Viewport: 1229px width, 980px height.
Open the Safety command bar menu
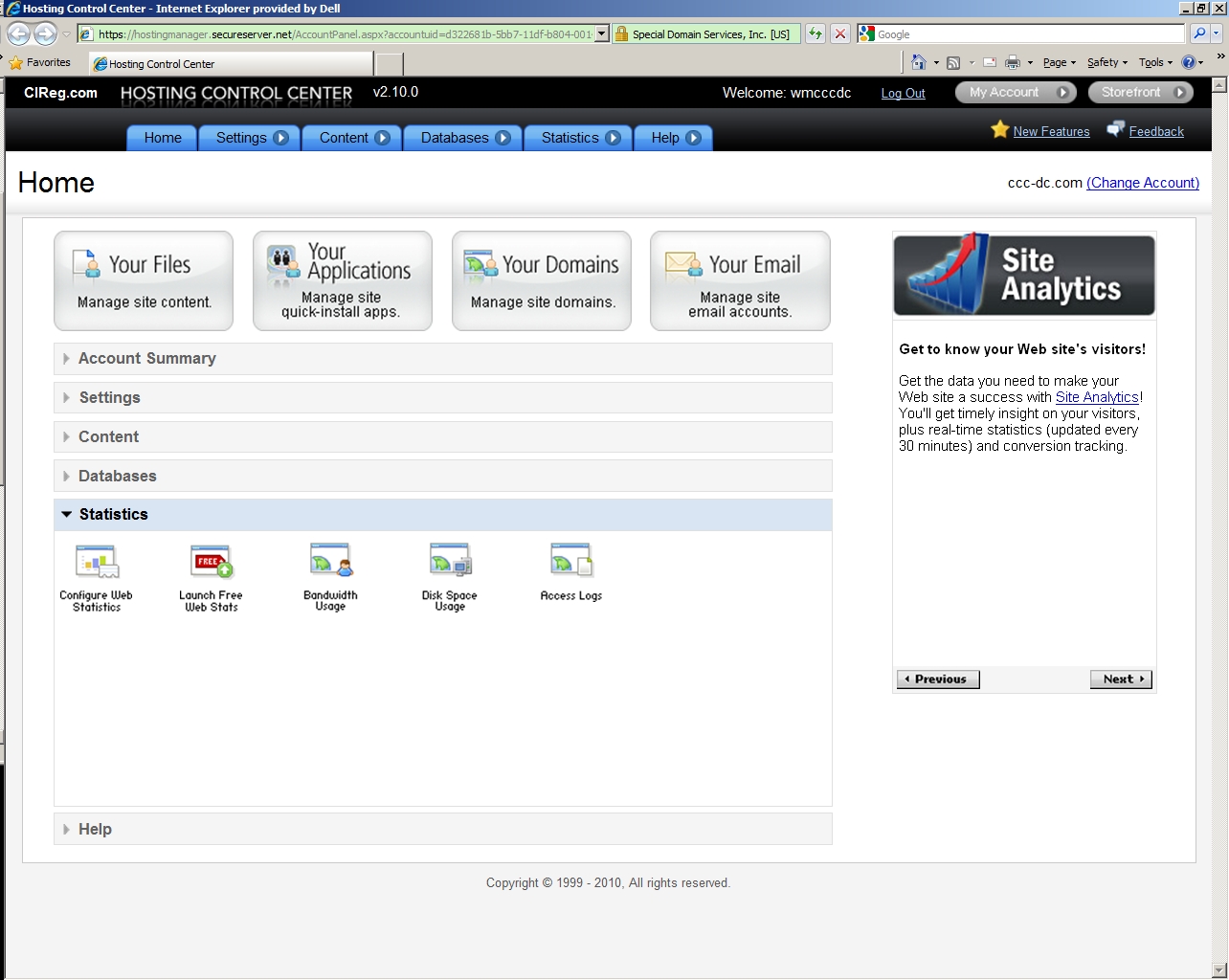1107,62
